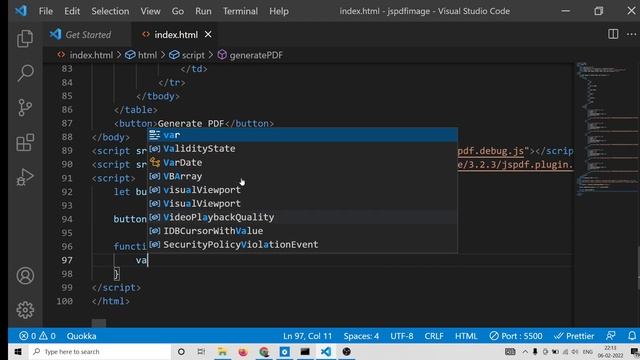Viewport: 640px width, 360px height.
Task: Select the index.html editor tab
Action: pos(176,35)
